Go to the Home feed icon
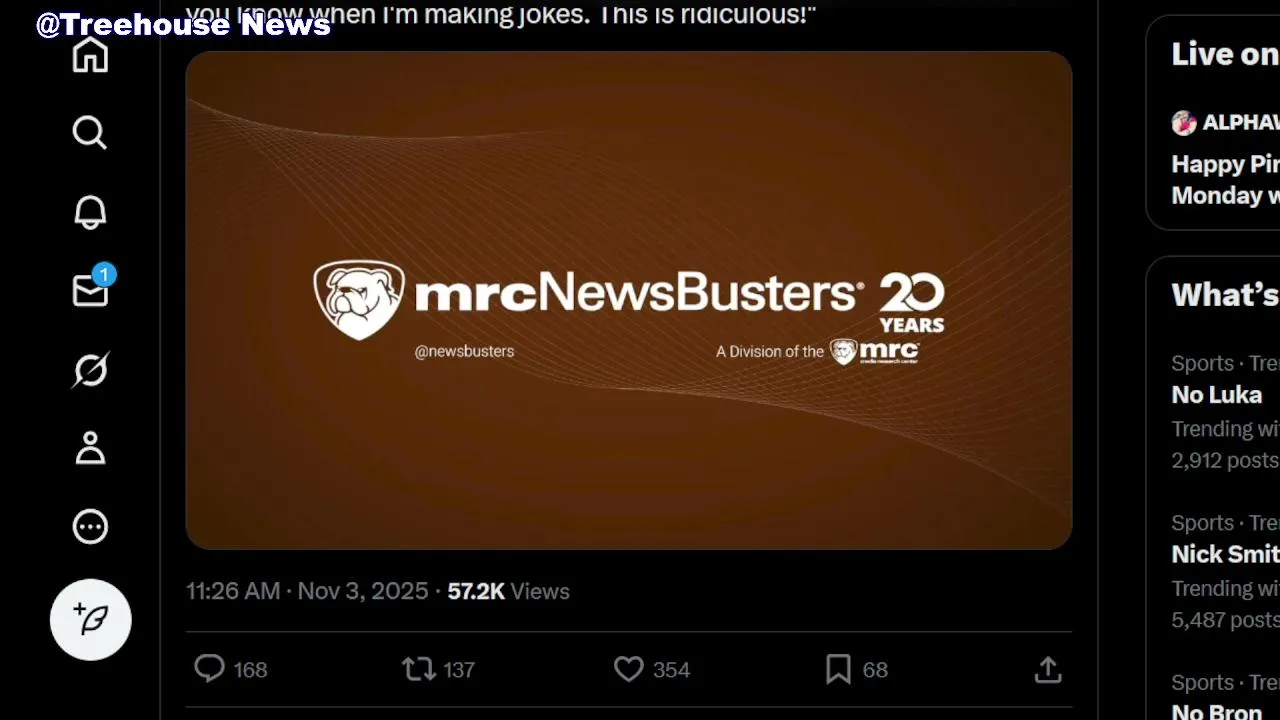Screen dimensions: 1280x720 90,54
